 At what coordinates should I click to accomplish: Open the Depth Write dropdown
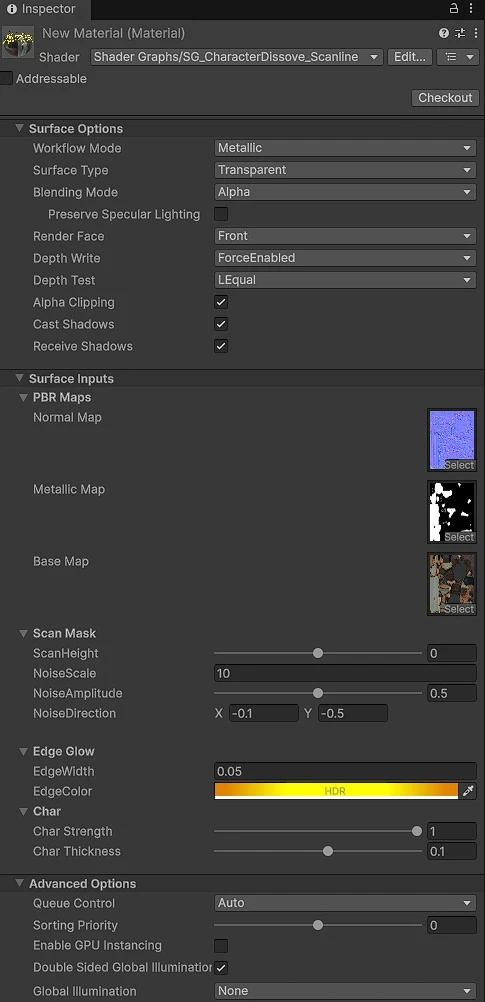[345, 258]
